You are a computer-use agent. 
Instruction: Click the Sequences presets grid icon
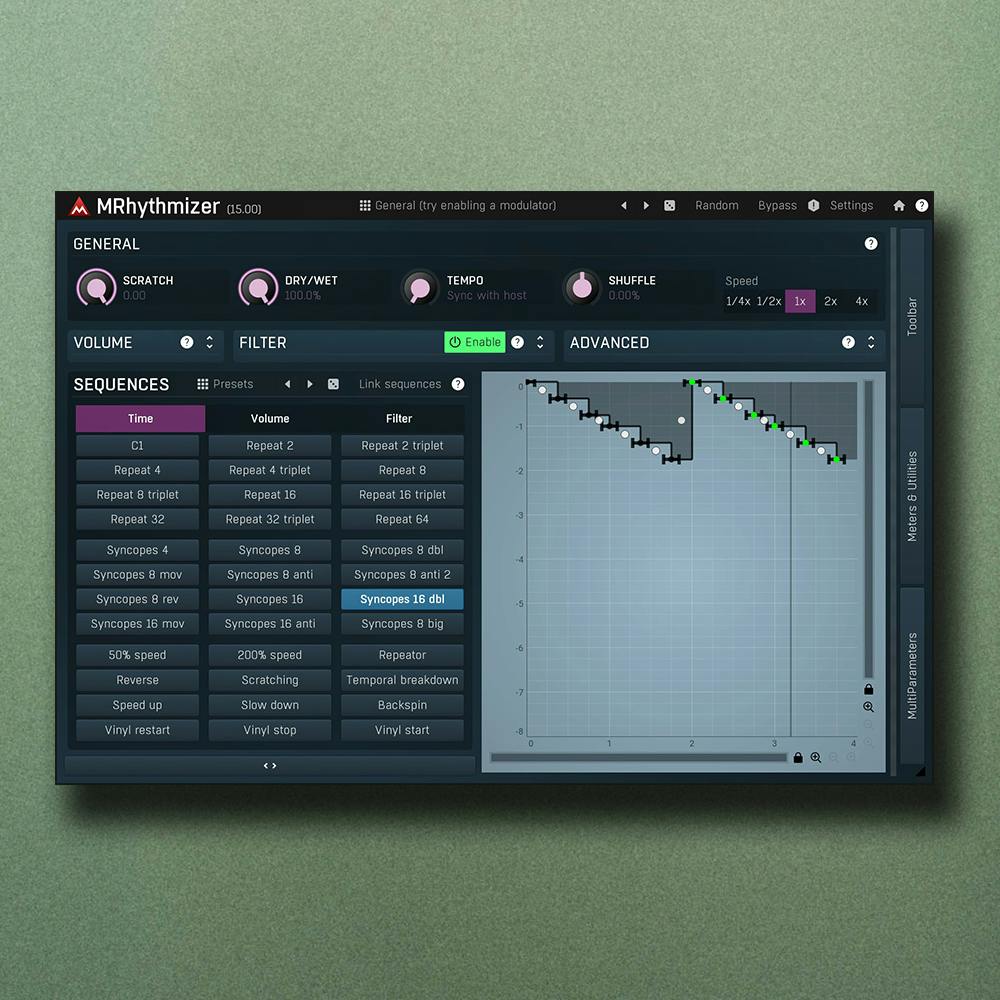pos(203,384)
